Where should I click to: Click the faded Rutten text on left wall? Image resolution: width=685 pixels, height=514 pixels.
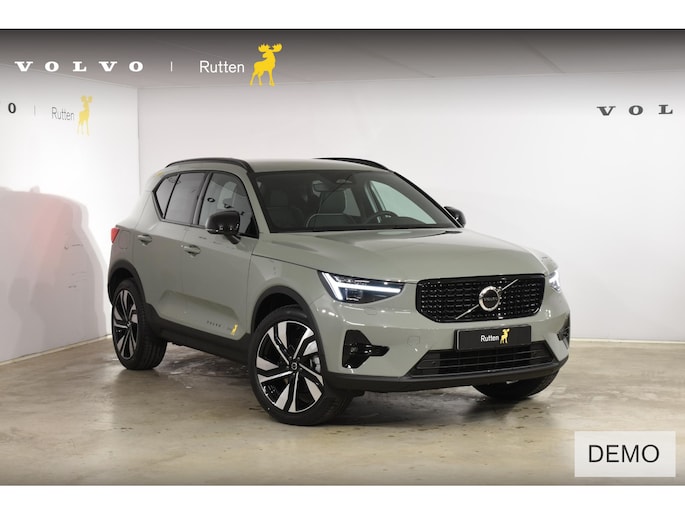(63, 114)
